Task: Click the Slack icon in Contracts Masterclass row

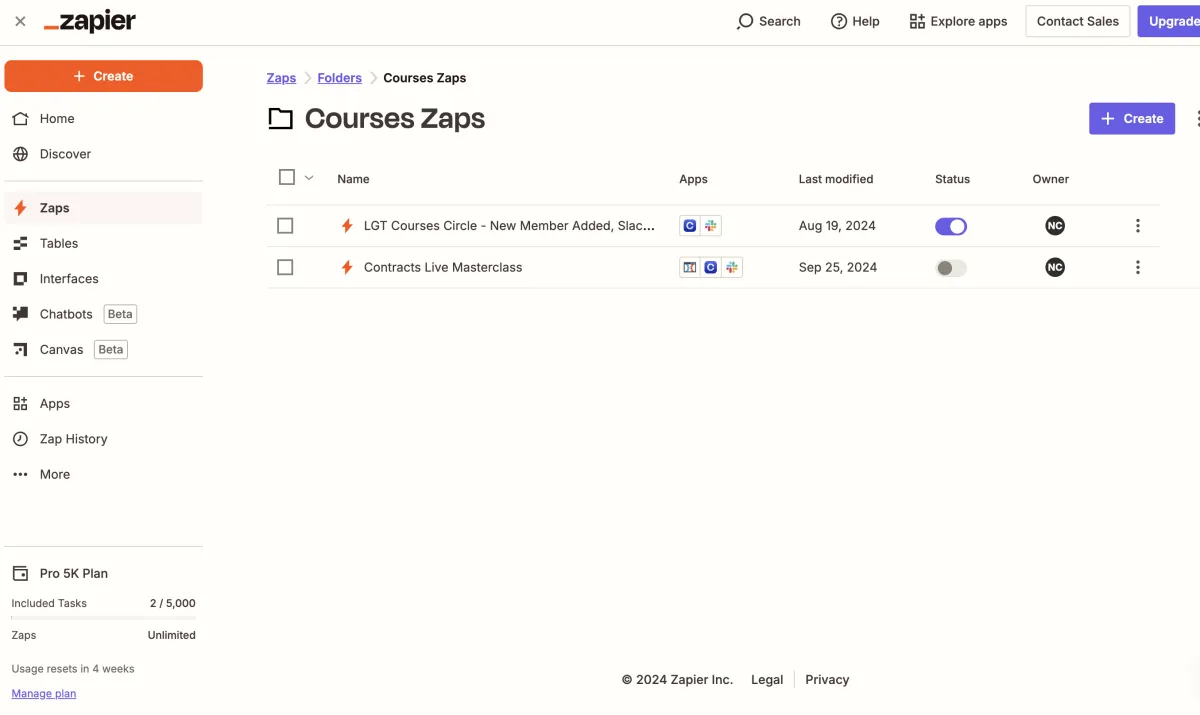Action: pos(732,267)
